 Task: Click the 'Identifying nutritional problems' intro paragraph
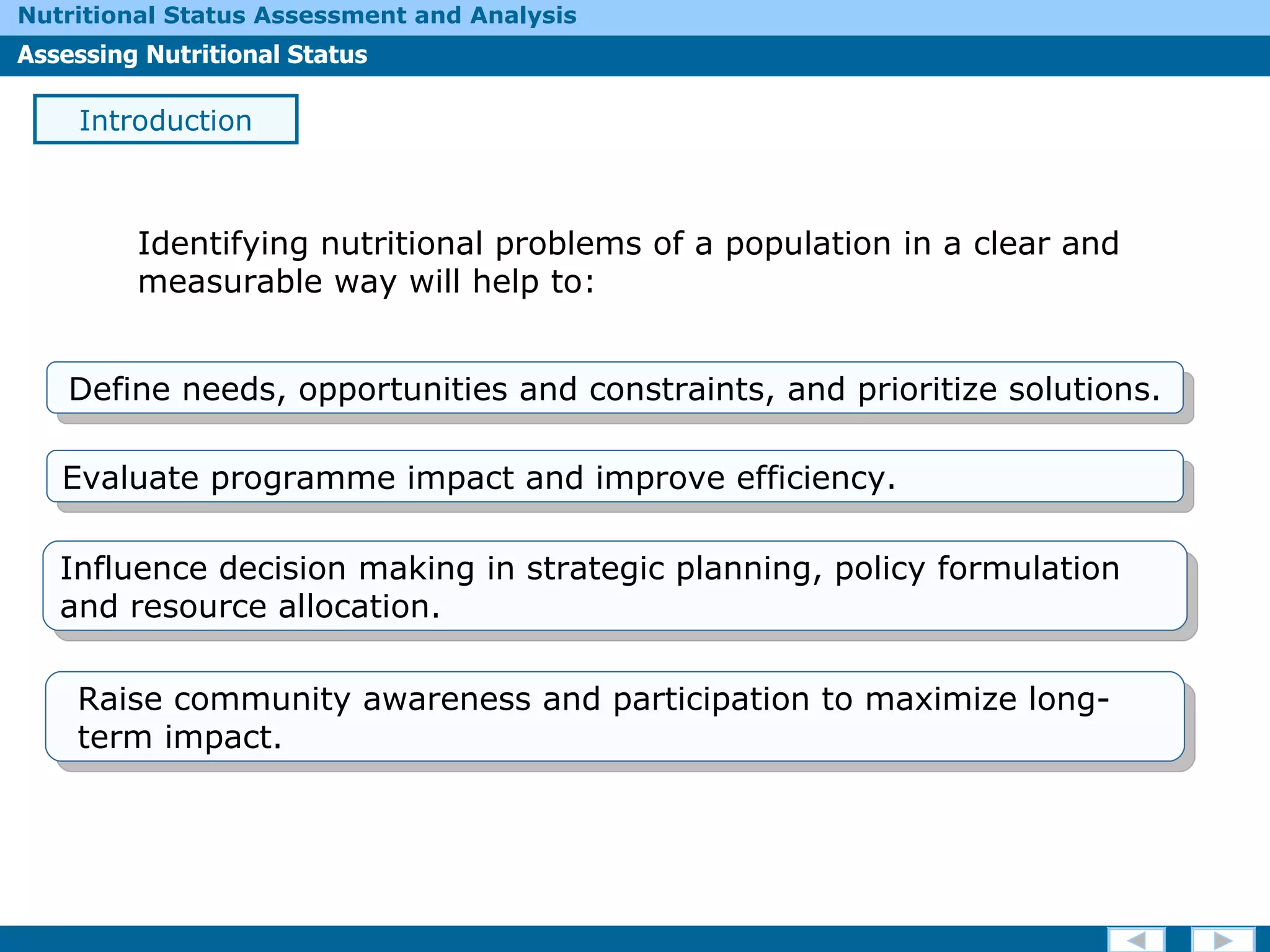(628, 262)
